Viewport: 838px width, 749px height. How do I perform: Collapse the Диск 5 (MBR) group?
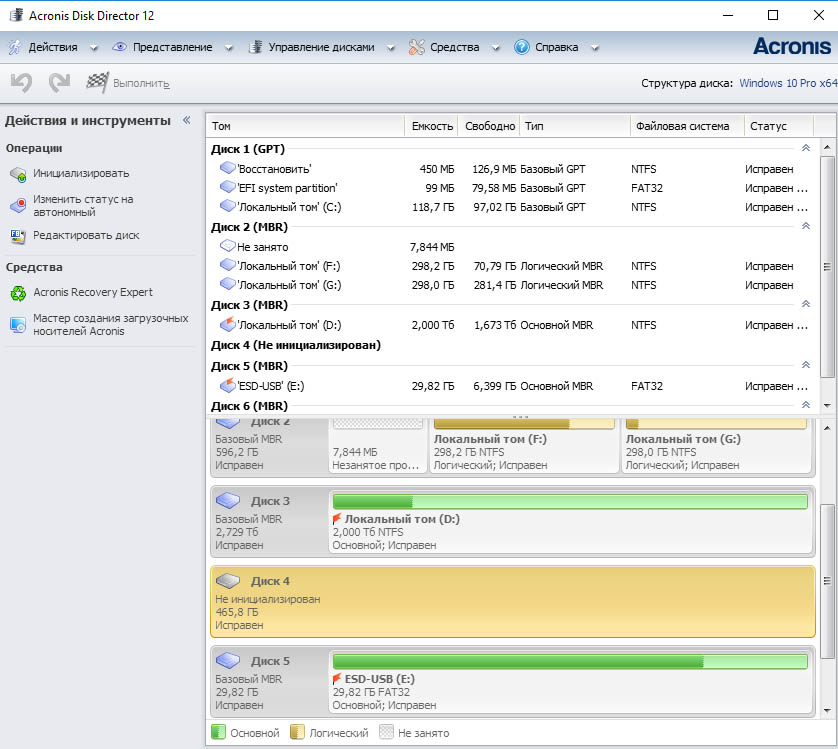pyautogui.click(x=806, y=365)
